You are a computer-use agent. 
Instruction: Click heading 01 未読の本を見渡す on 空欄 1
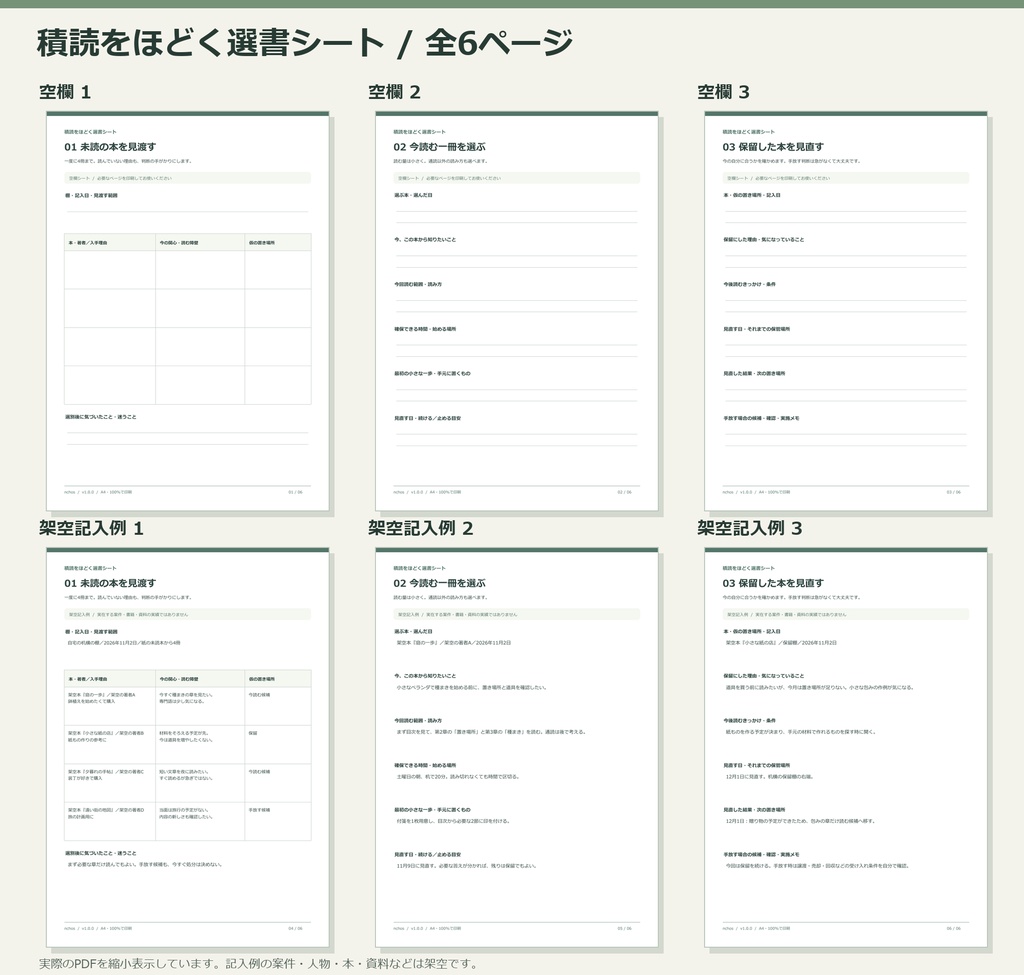tap(110, 147)
